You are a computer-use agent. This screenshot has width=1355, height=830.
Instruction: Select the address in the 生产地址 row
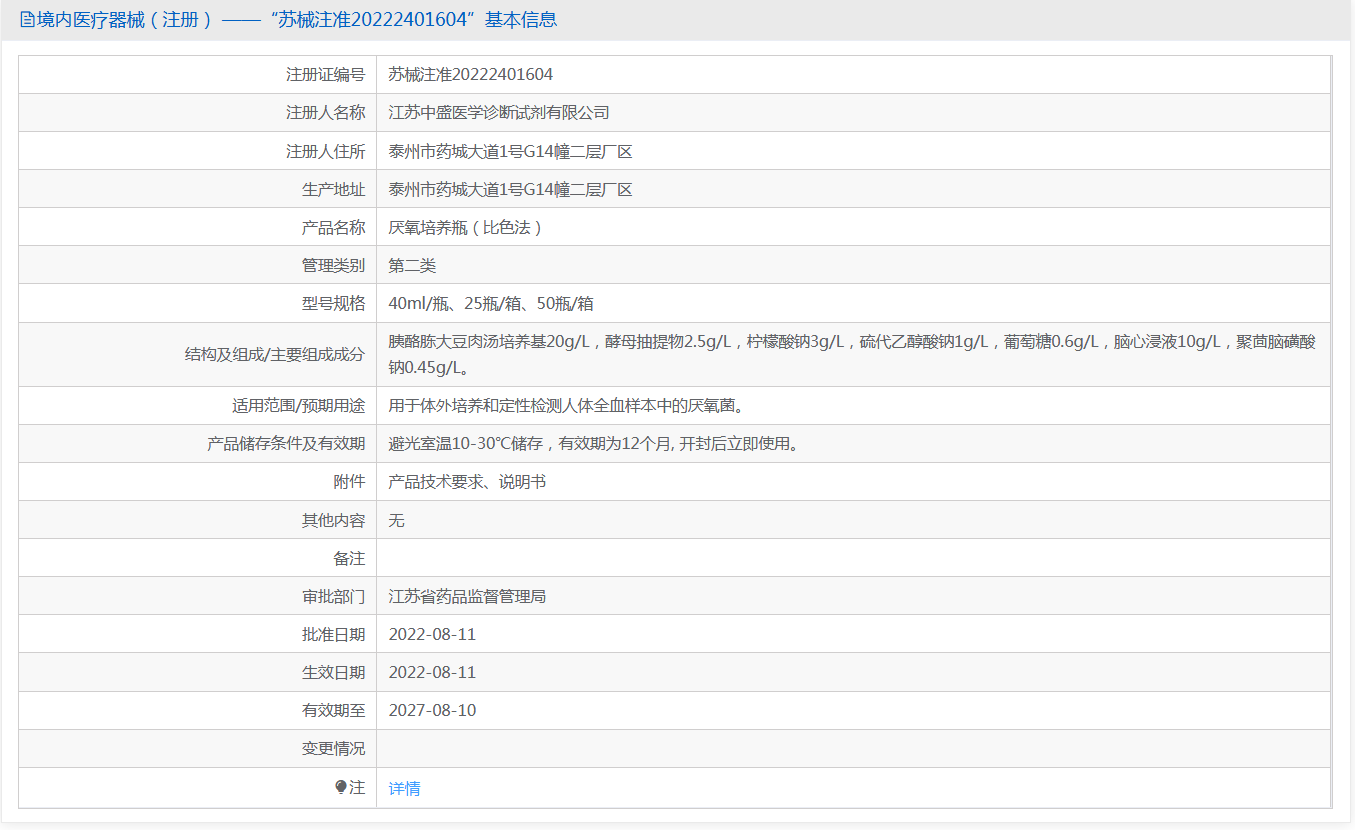(x=511, y=189)
